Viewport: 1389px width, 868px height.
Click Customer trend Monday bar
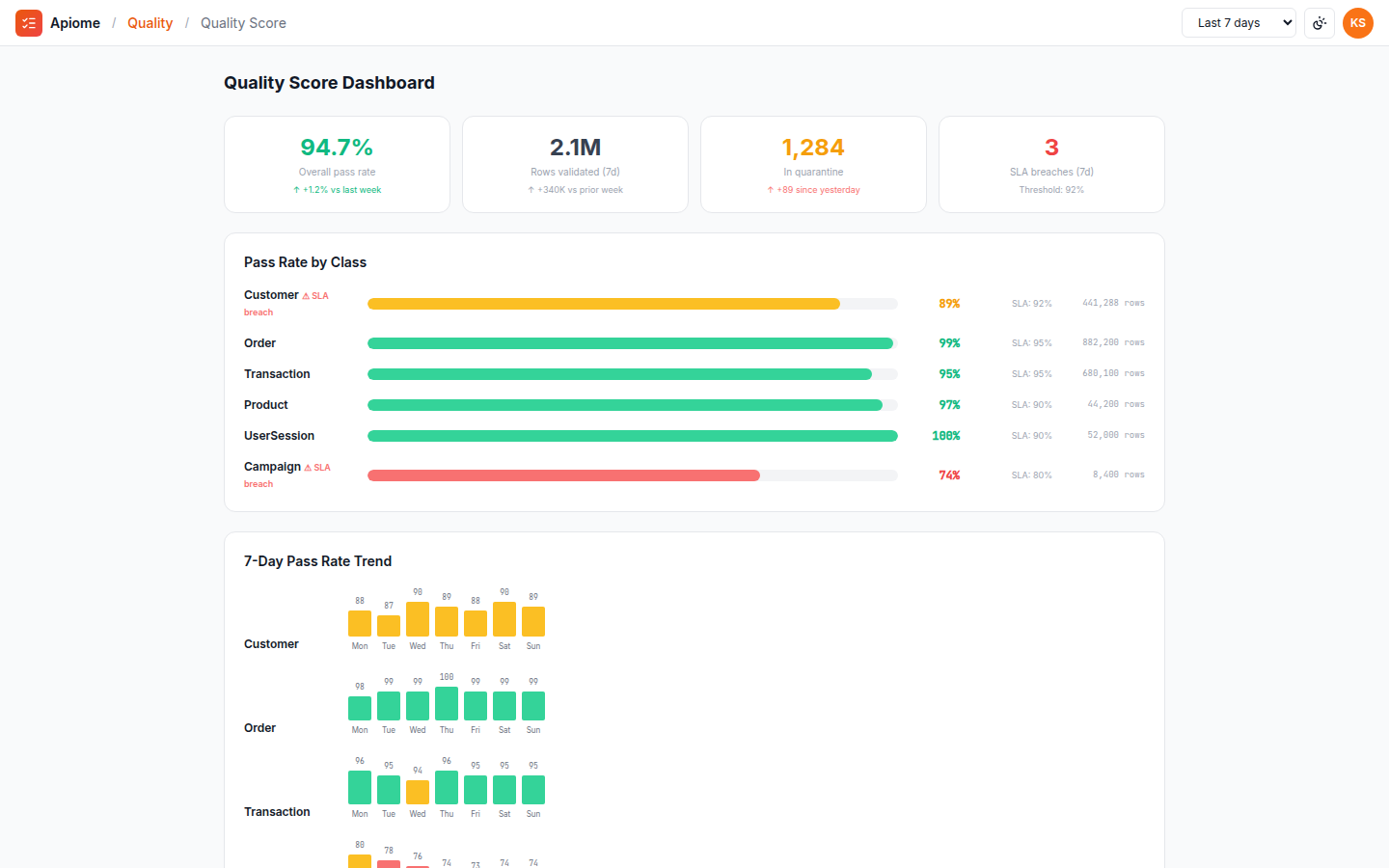[360, 623]
